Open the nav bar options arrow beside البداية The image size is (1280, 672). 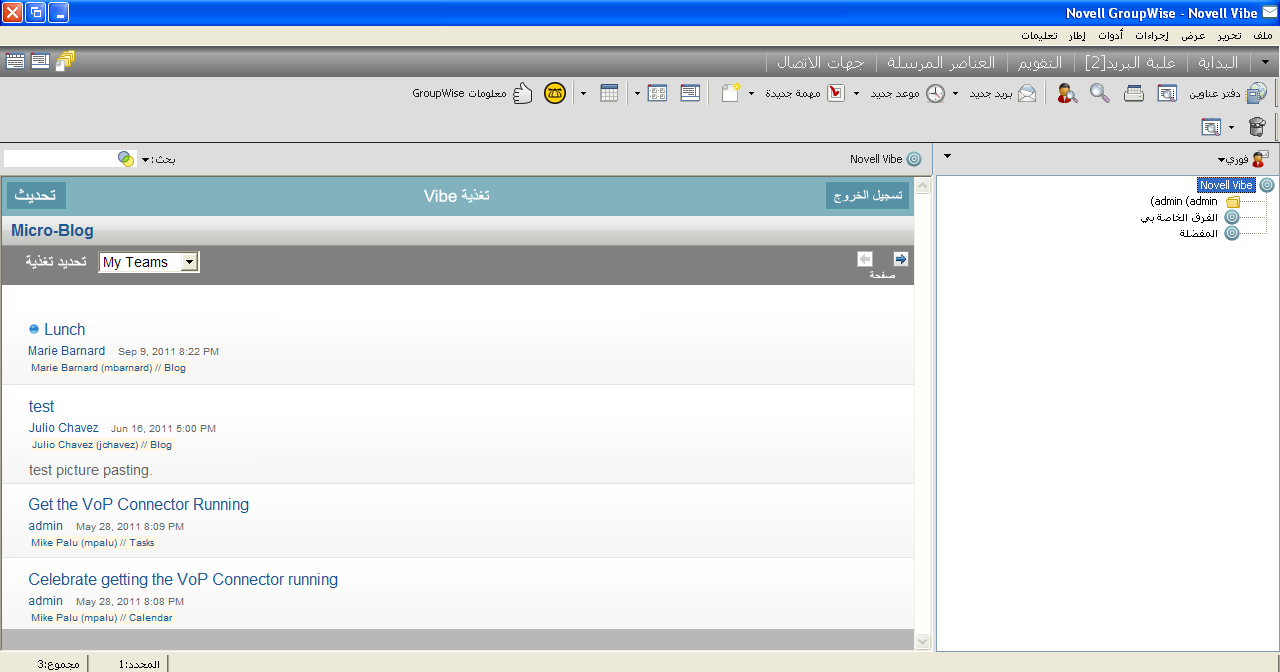tap(1265, 62)
